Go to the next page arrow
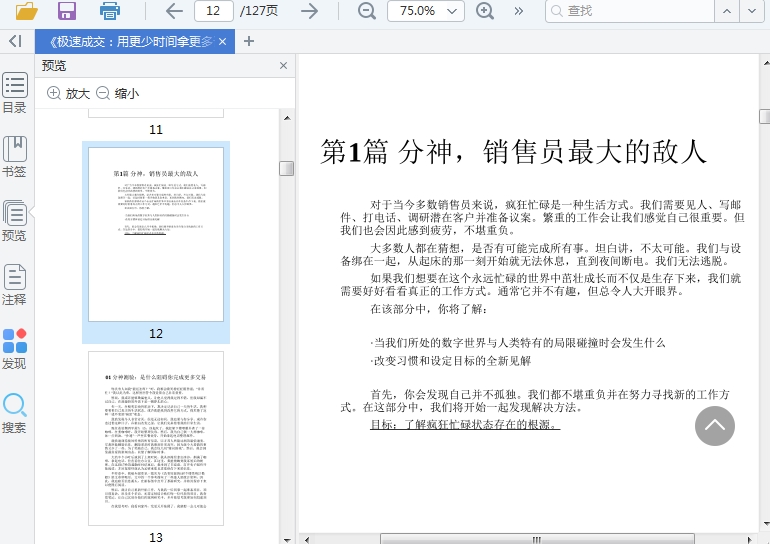This screenshot has height=544, width=770. [x=309, y=10]
